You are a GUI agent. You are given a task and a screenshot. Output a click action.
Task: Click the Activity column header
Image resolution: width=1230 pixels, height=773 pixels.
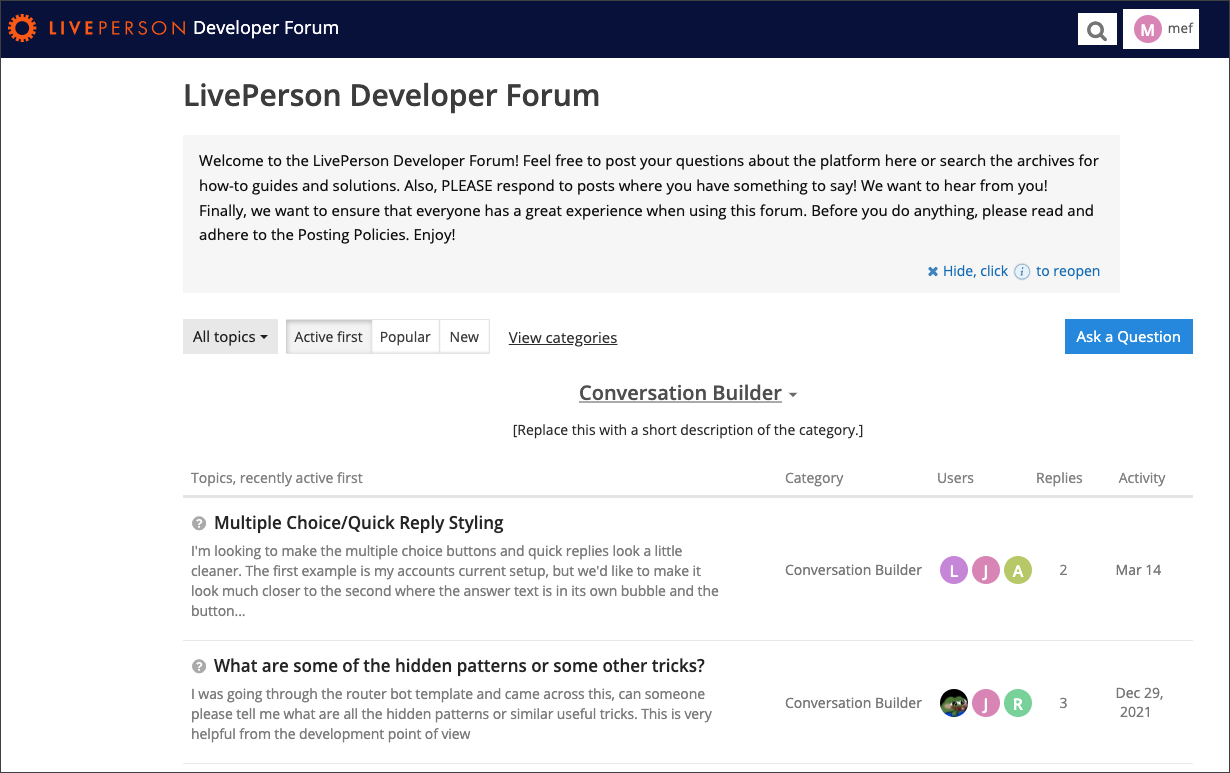point(1142,478)
